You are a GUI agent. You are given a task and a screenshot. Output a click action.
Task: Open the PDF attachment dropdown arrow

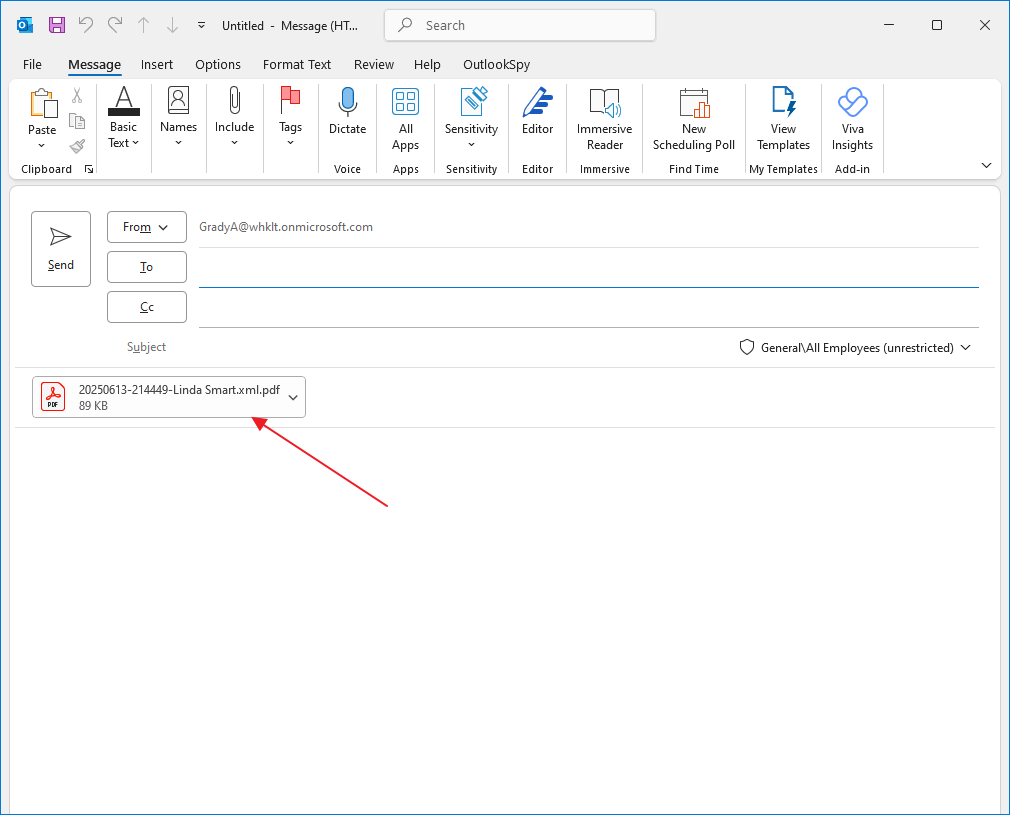tap(293, 398)
